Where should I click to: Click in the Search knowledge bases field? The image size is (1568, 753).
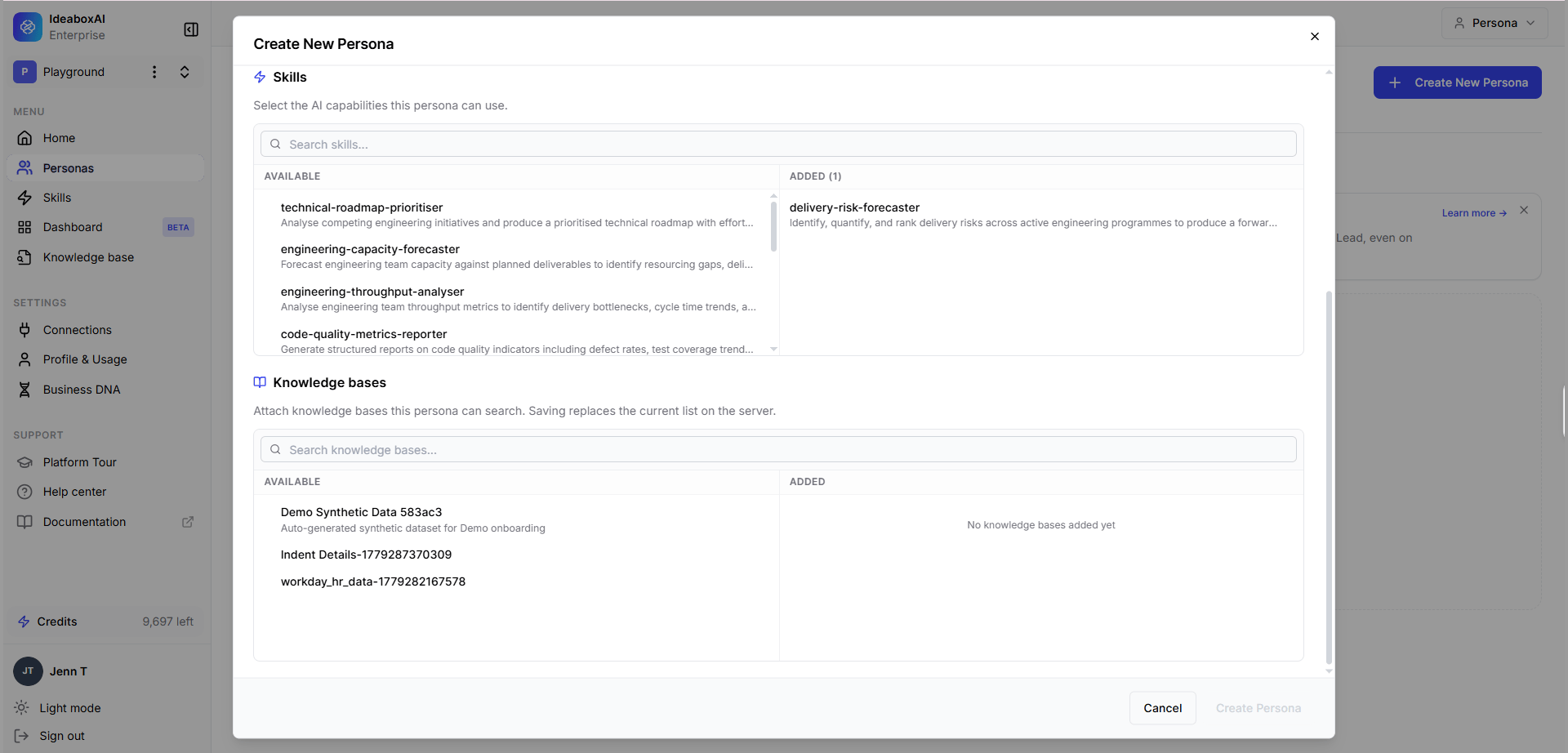point(778,449)
